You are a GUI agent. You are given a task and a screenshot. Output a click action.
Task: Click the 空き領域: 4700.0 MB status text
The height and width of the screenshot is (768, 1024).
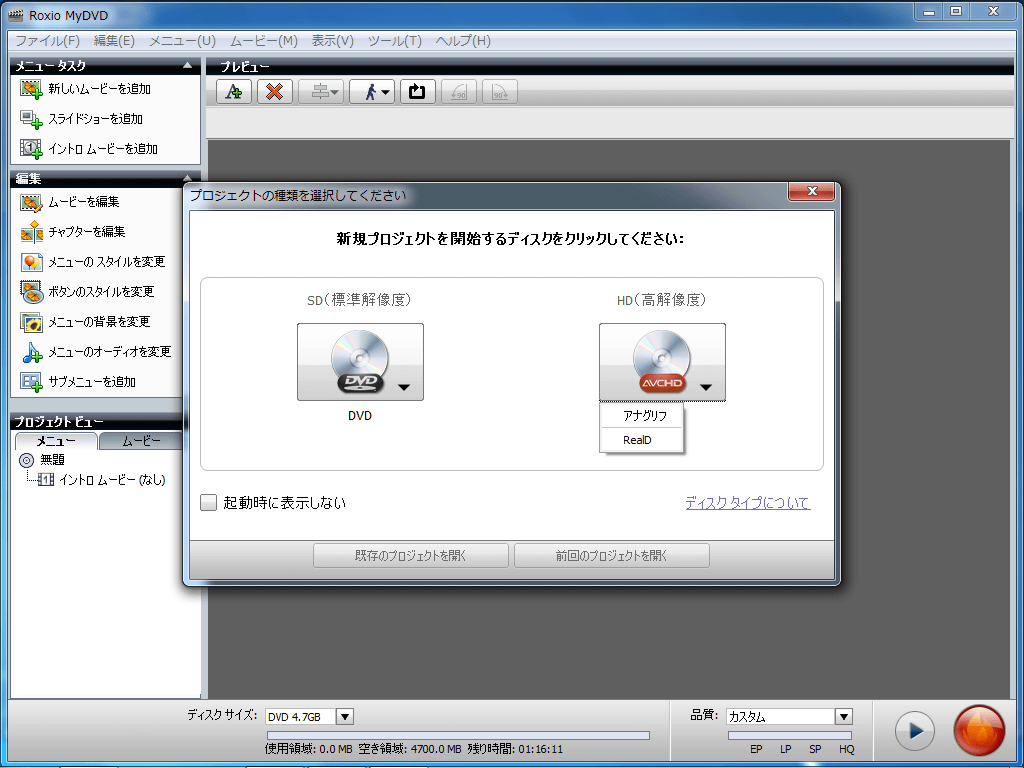[x=409, y=749]
